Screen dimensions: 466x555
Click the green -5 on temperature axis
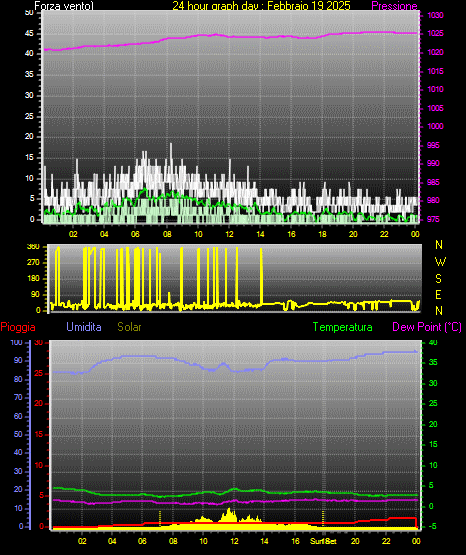432,526
